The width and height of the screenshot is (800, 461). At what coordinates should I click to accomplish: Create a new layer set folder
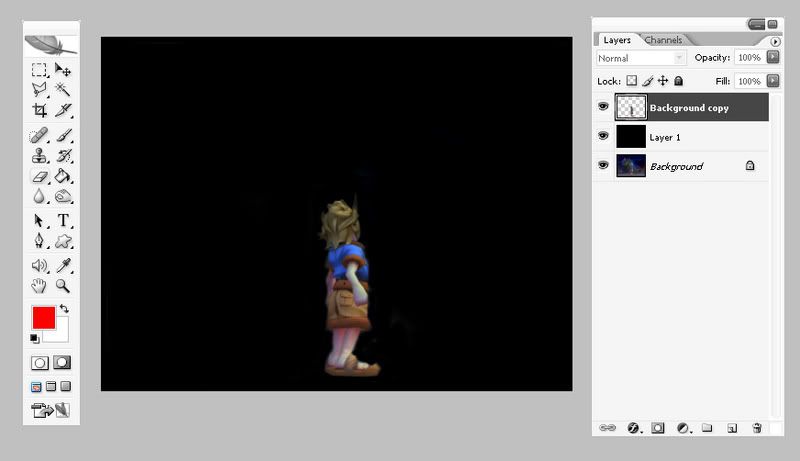707,428
